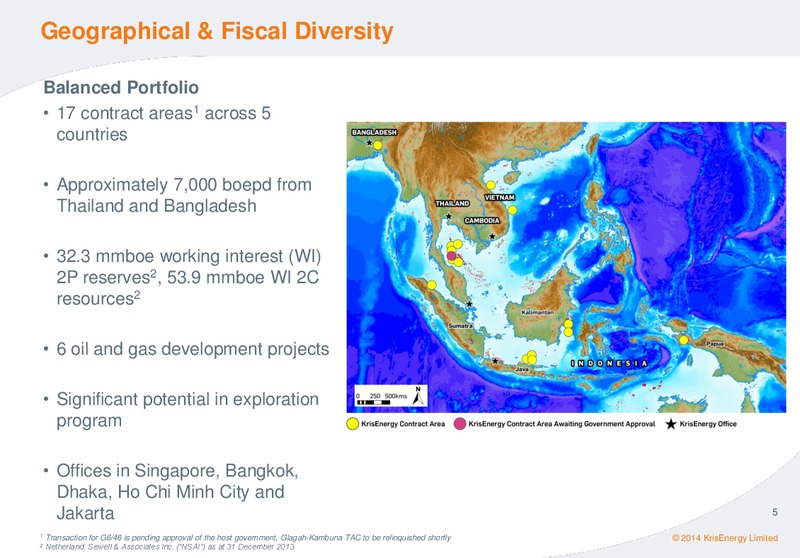Screen dimensions: 800x558
Task: Click the Java label on the map
Action: (x=522, y=369)
